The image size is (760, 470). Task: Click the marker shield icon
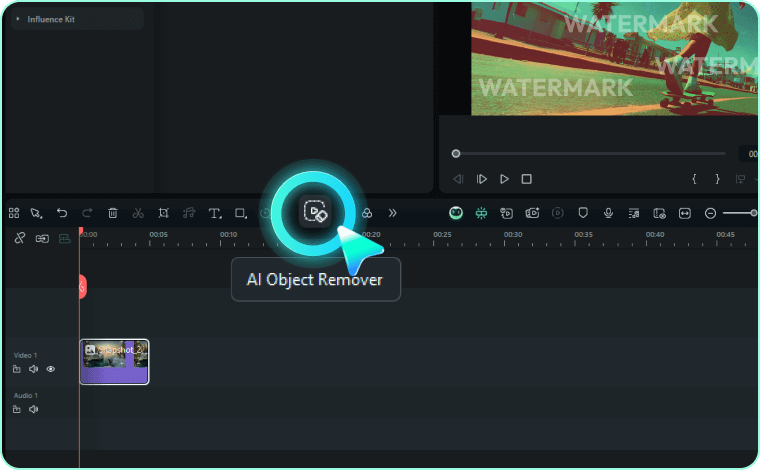[x=583, y=213]
